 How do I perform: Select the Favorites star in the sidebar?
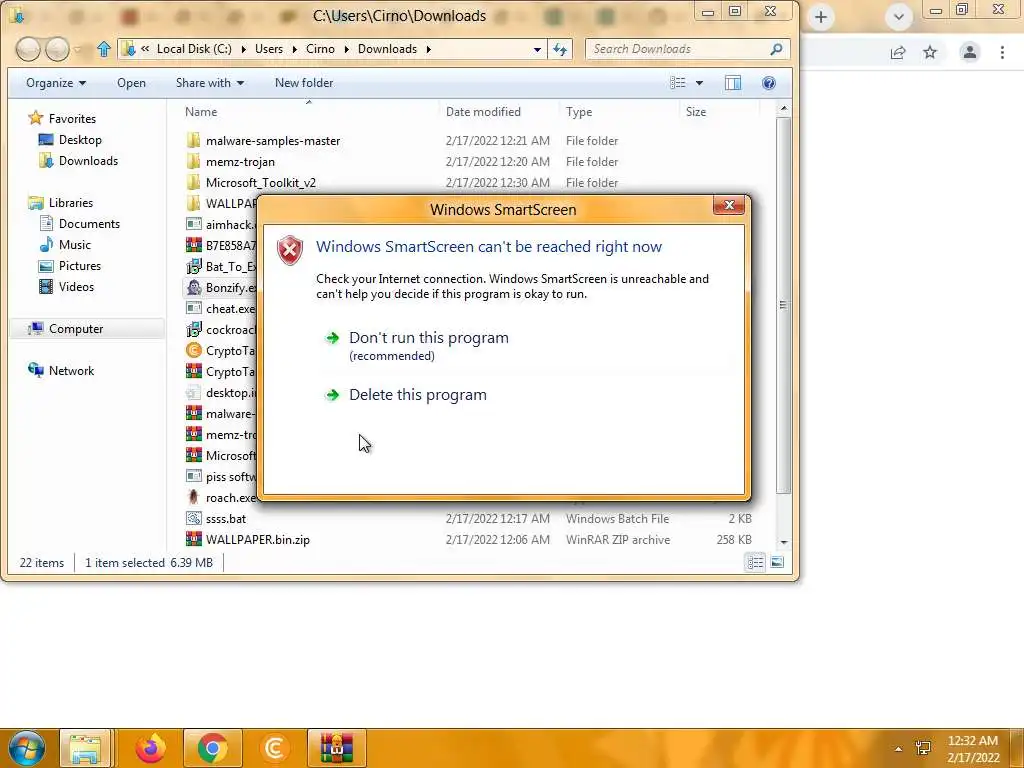(x=35, y=118)
